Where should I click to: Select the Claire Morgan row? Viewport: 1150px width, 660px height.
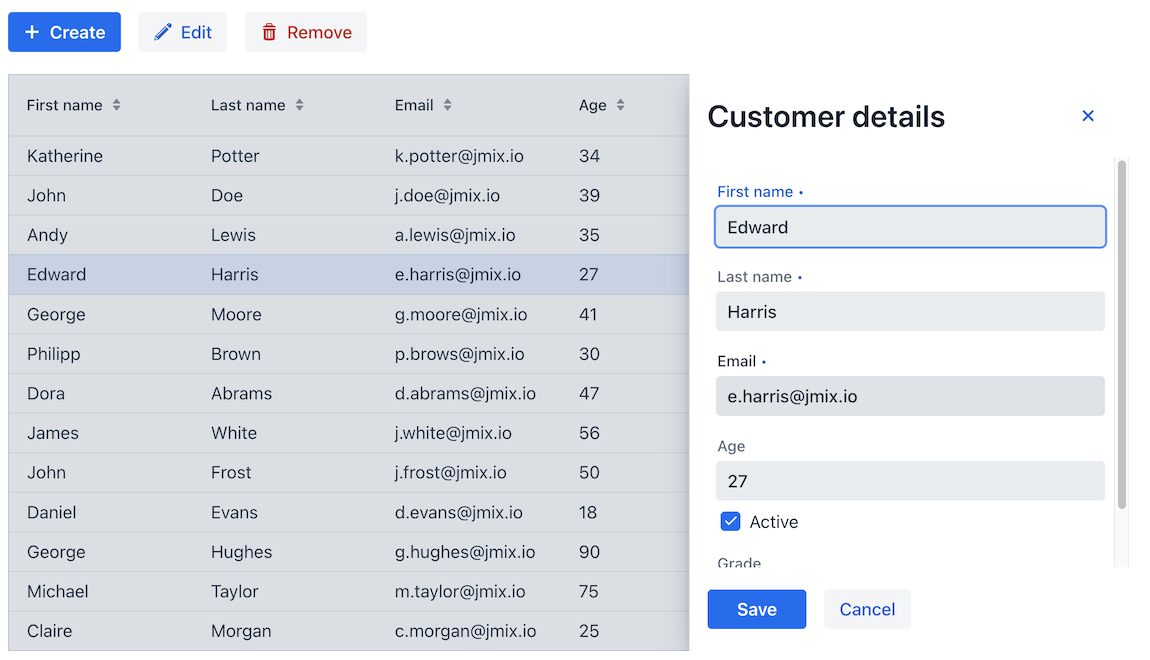[300, 631]
